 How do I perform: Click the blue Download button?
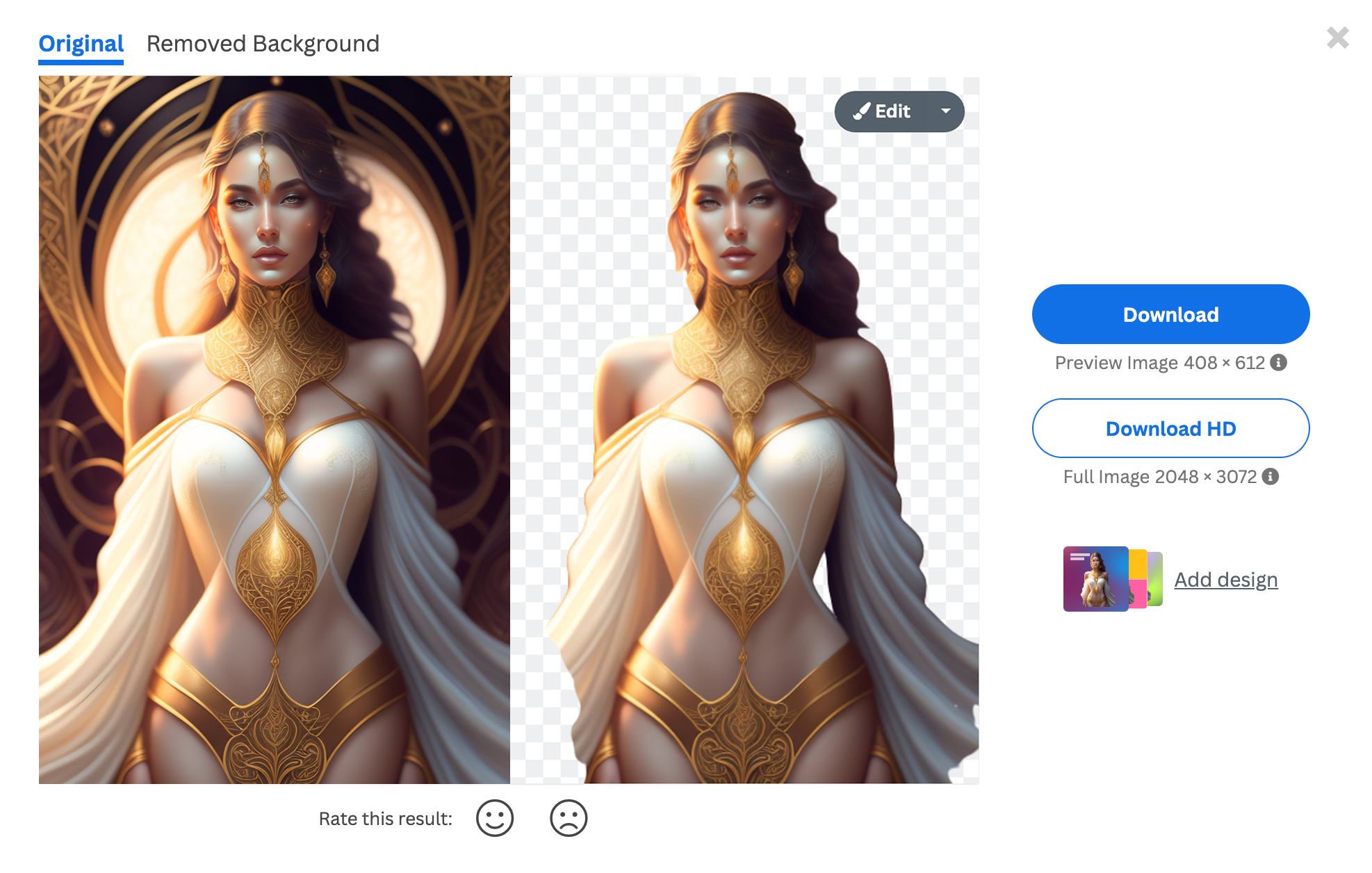coord(1170,314)
